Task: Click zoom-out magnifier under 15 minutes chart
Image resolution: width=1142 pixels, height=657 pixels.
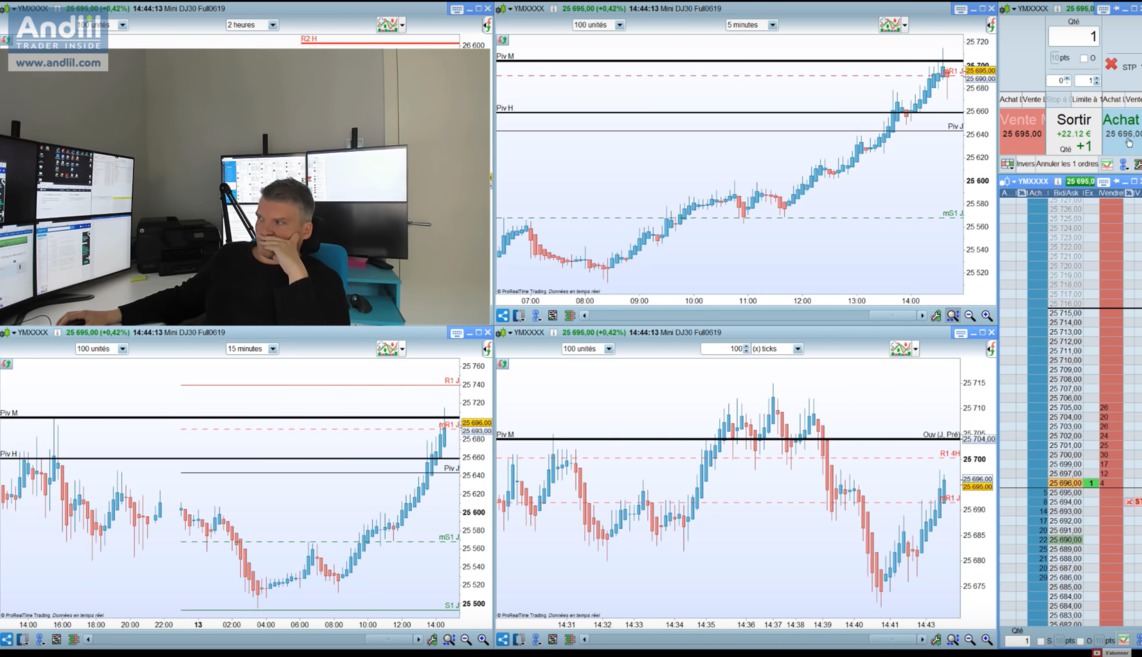Action: (x=466, y=640)
